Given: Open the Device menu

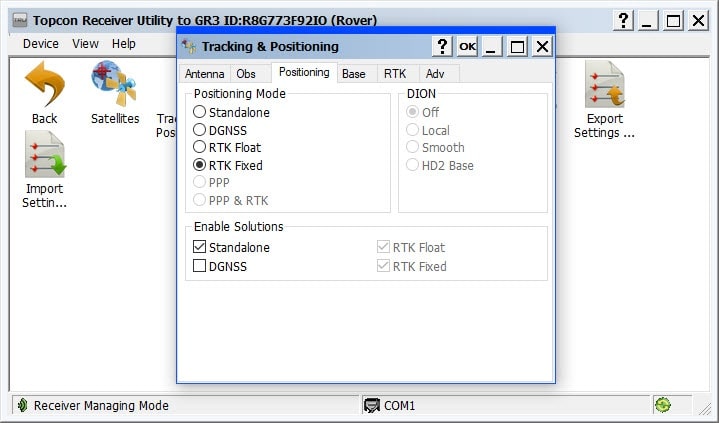Looking at the screenshot, I should (x=41, y=44).
